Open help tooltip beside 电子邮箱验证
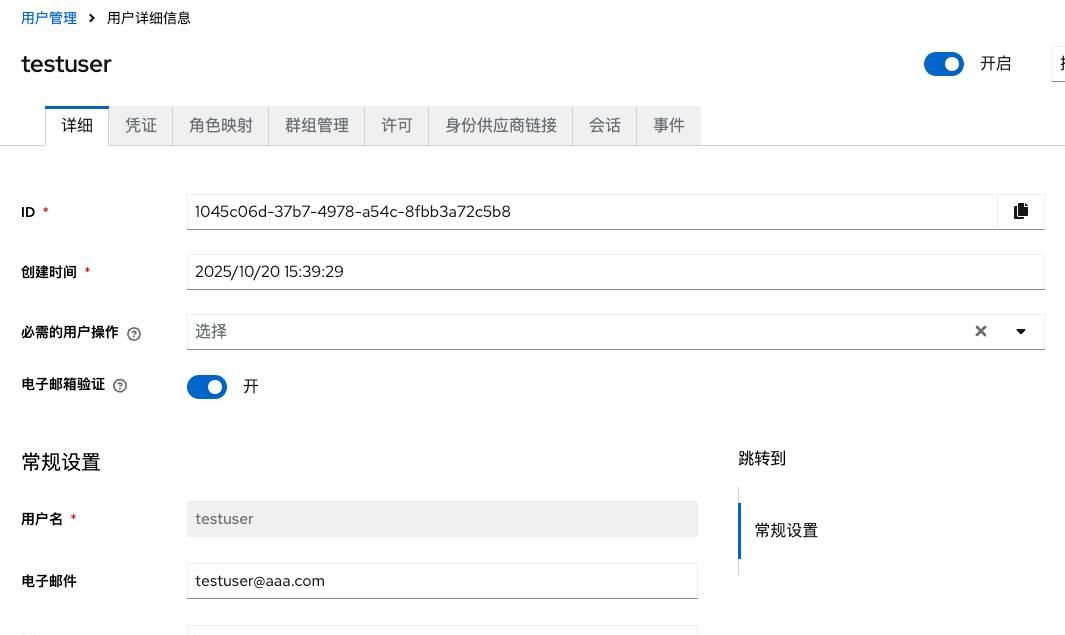Image resolution: width=1065 pixels, height=635 pixels. click(120, 386)
